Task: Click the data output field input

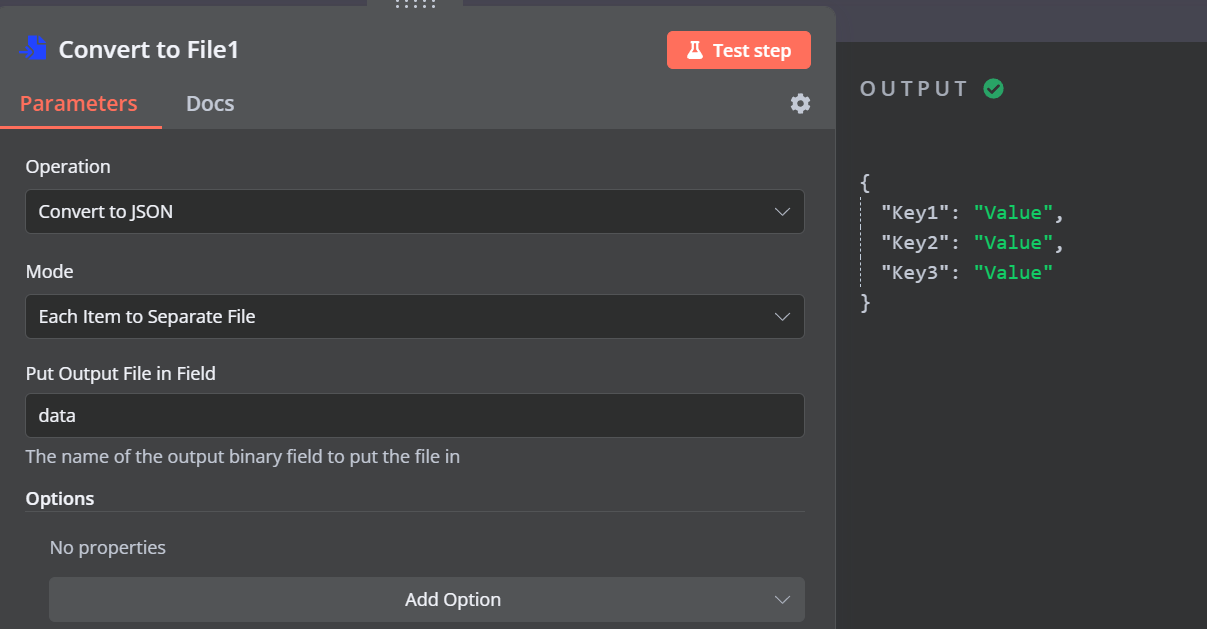Action: tap(415, 415)
